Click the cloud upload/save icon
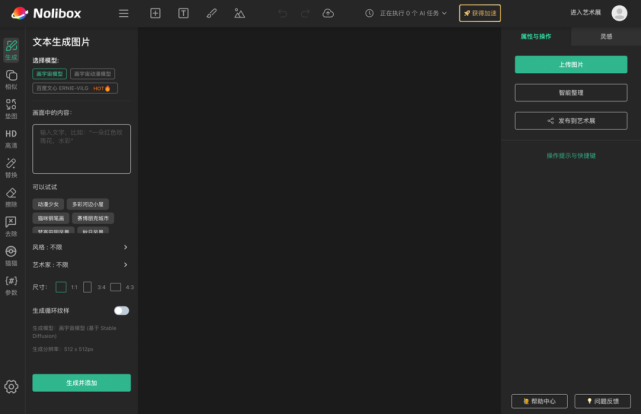 pyautogui.click(x=328, y=13)
